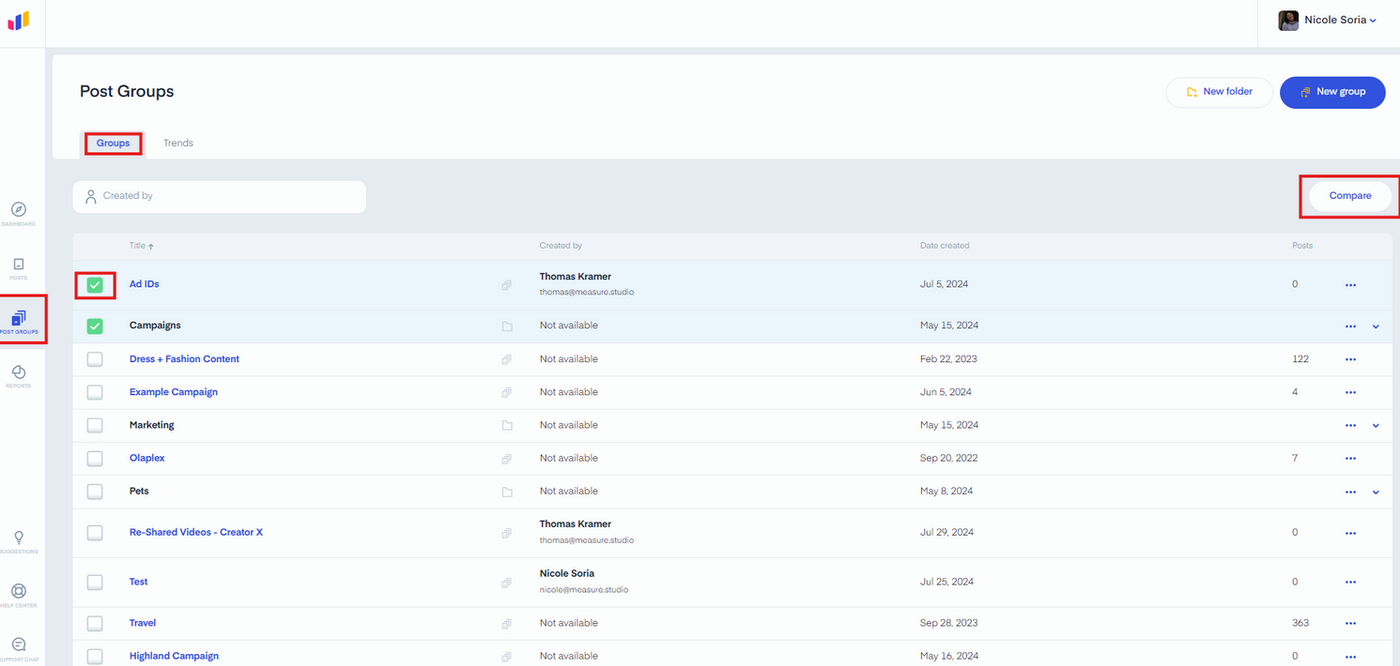The width and height of the screenshot is (1400, 666).
Task: Open the Olaplex group link
Action: point(147,458)
